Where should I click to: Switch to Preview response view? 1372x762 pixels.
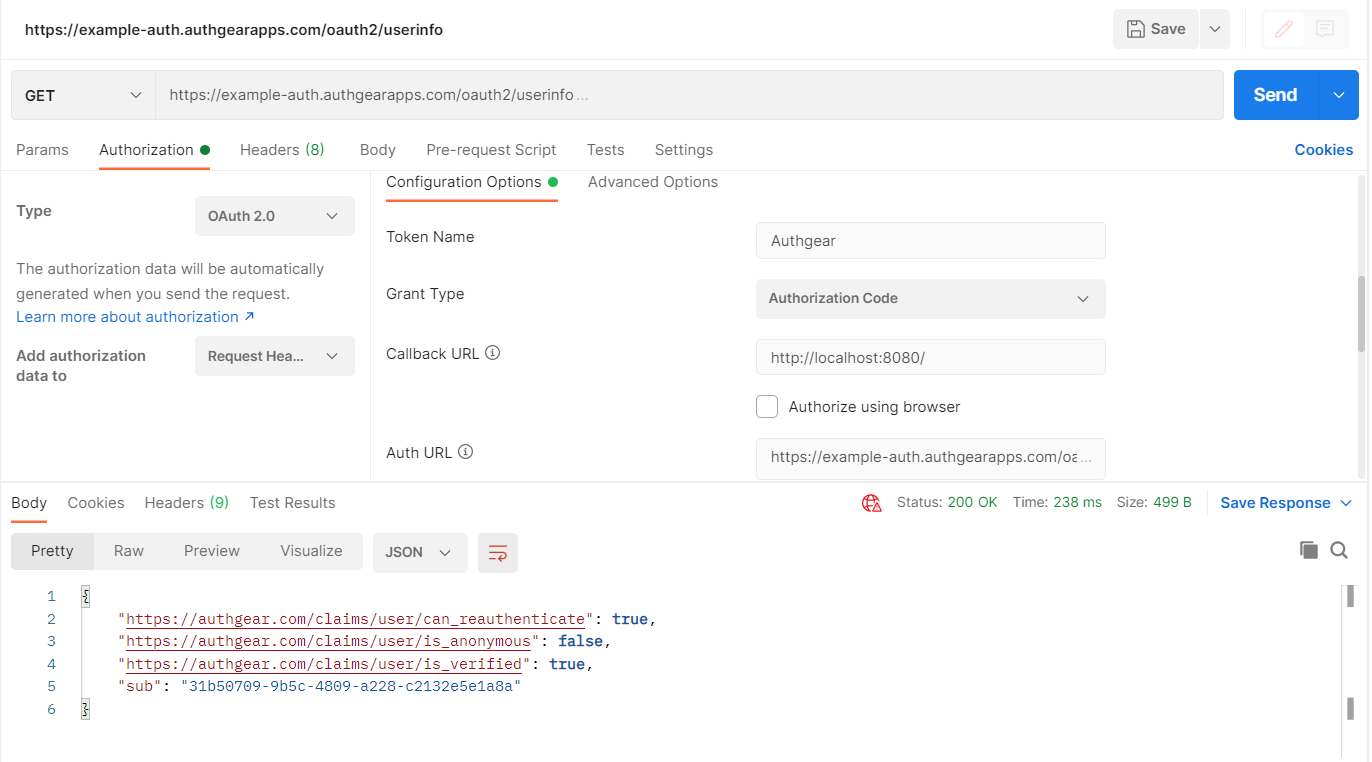pyautogui.click(x=212, y=551)
